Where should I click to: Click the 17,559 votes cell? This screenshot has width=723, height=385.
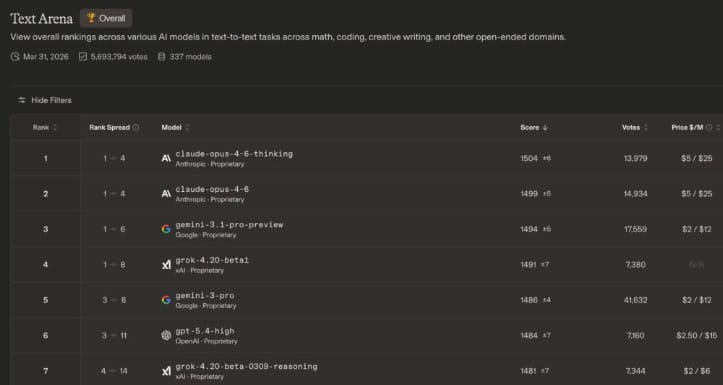[x=635, y=229]
